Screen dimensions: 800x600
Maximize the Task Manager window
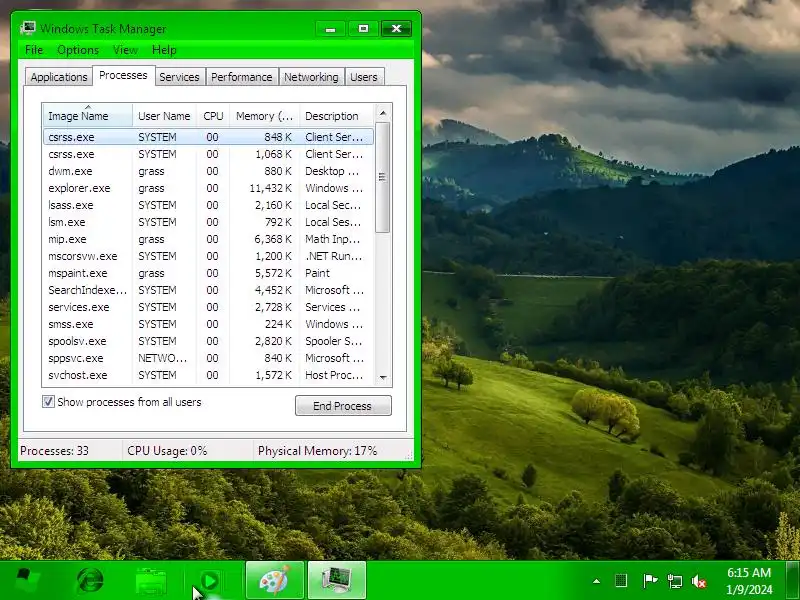(363, 29)
